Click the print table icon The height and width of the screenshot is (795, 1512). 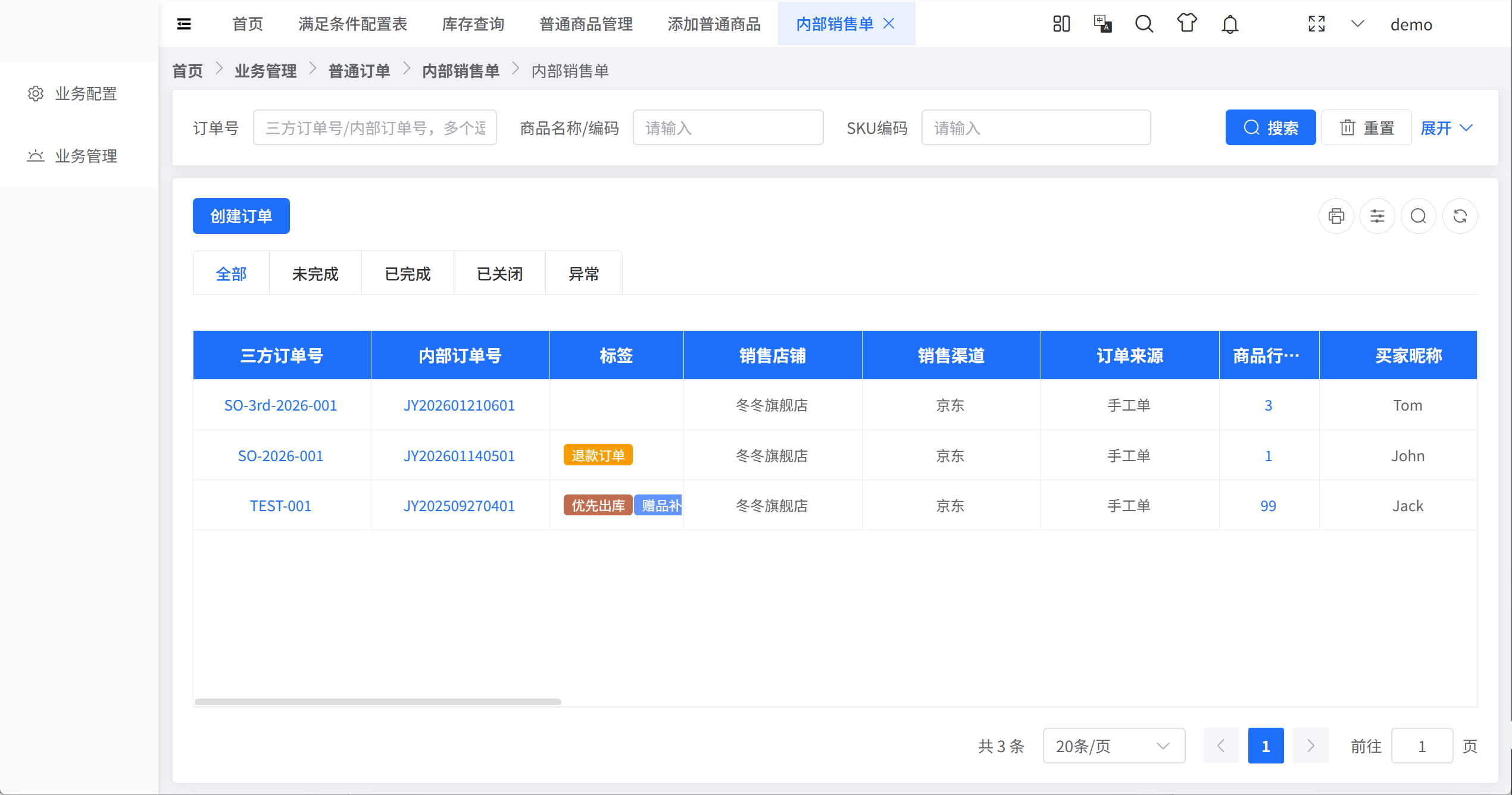pos(1336,216)
